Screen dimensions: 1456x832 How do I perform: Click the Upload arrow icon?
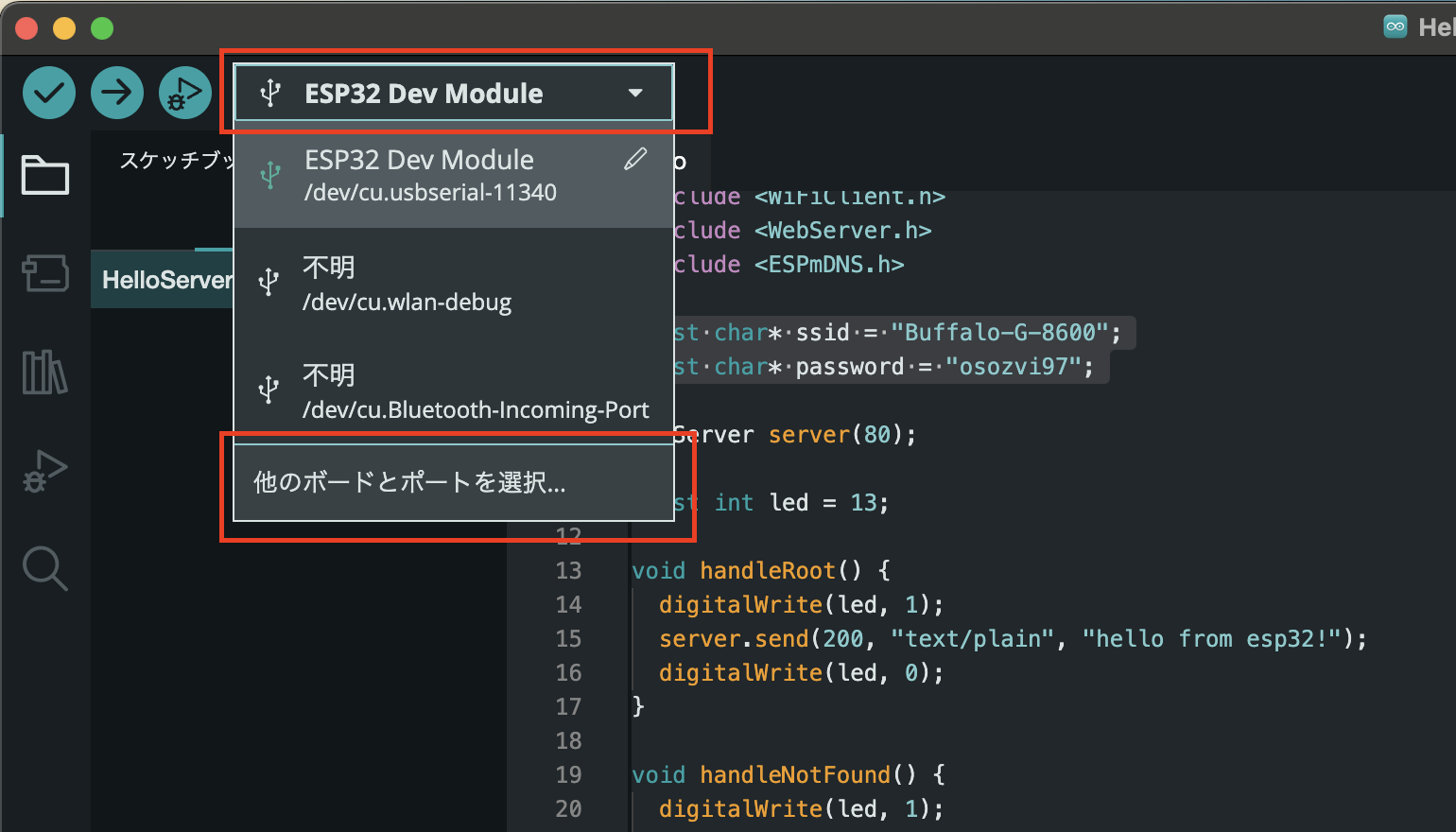tap(116, 92)
